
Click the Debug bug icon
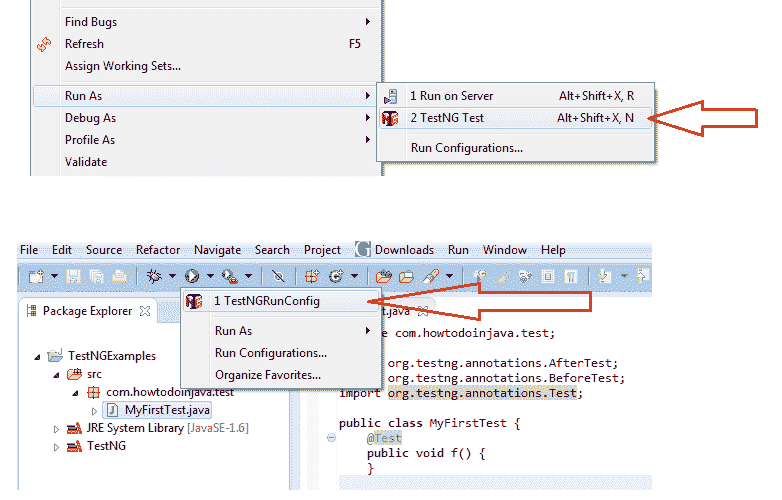pyautogui.click(x=154, y=276)
